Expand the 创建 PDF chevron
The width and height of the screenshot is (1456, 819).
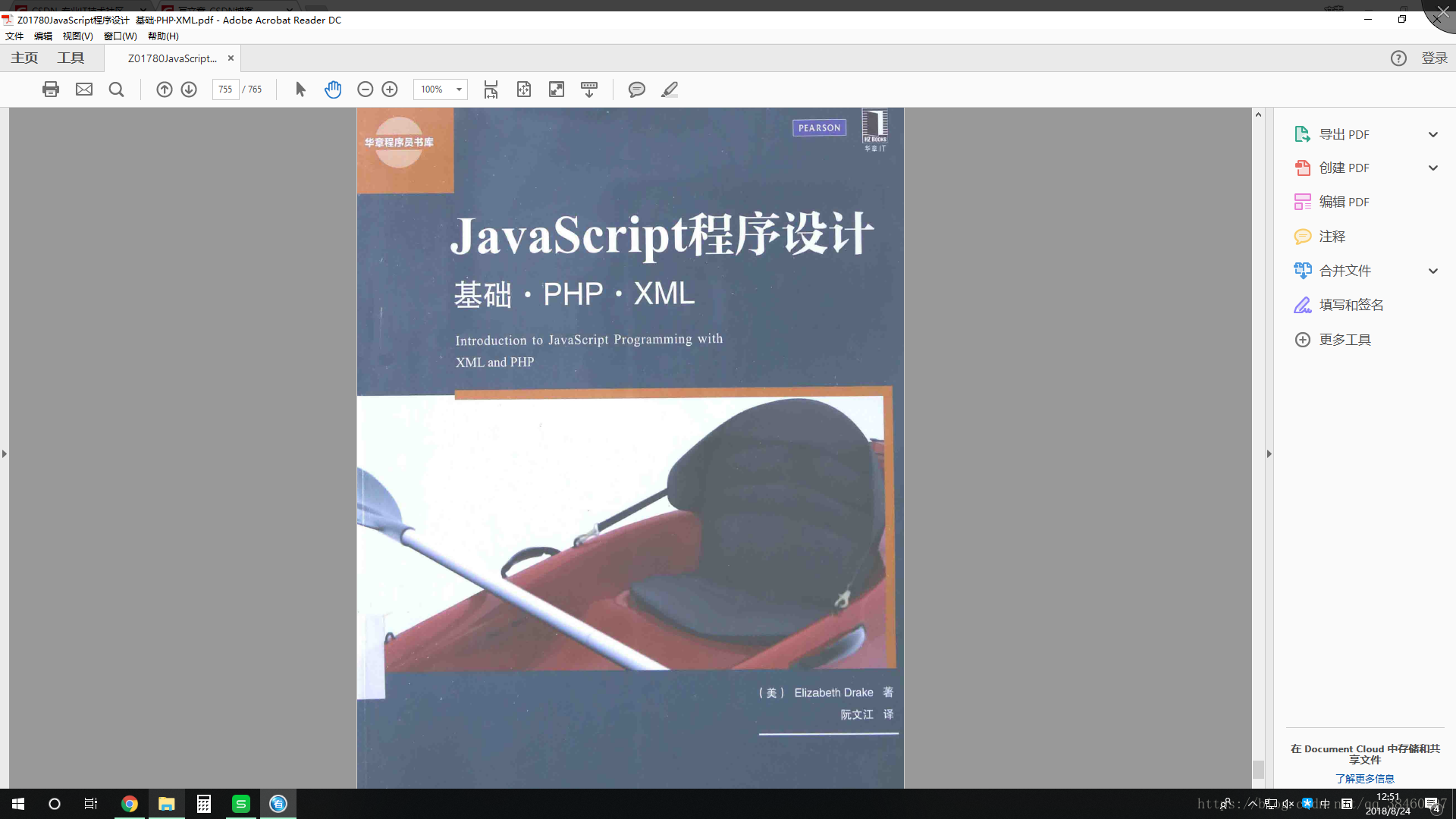coord(1433,168)
